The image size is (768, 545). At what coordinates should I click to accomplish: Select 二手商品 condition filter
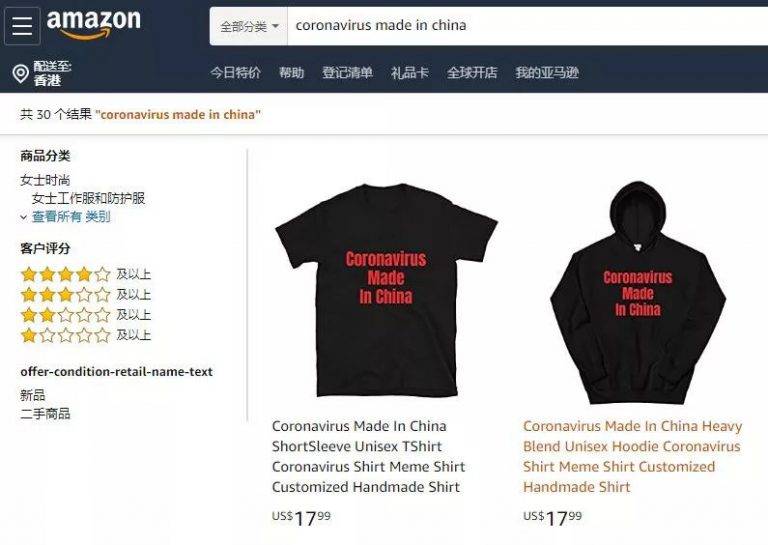45,414
